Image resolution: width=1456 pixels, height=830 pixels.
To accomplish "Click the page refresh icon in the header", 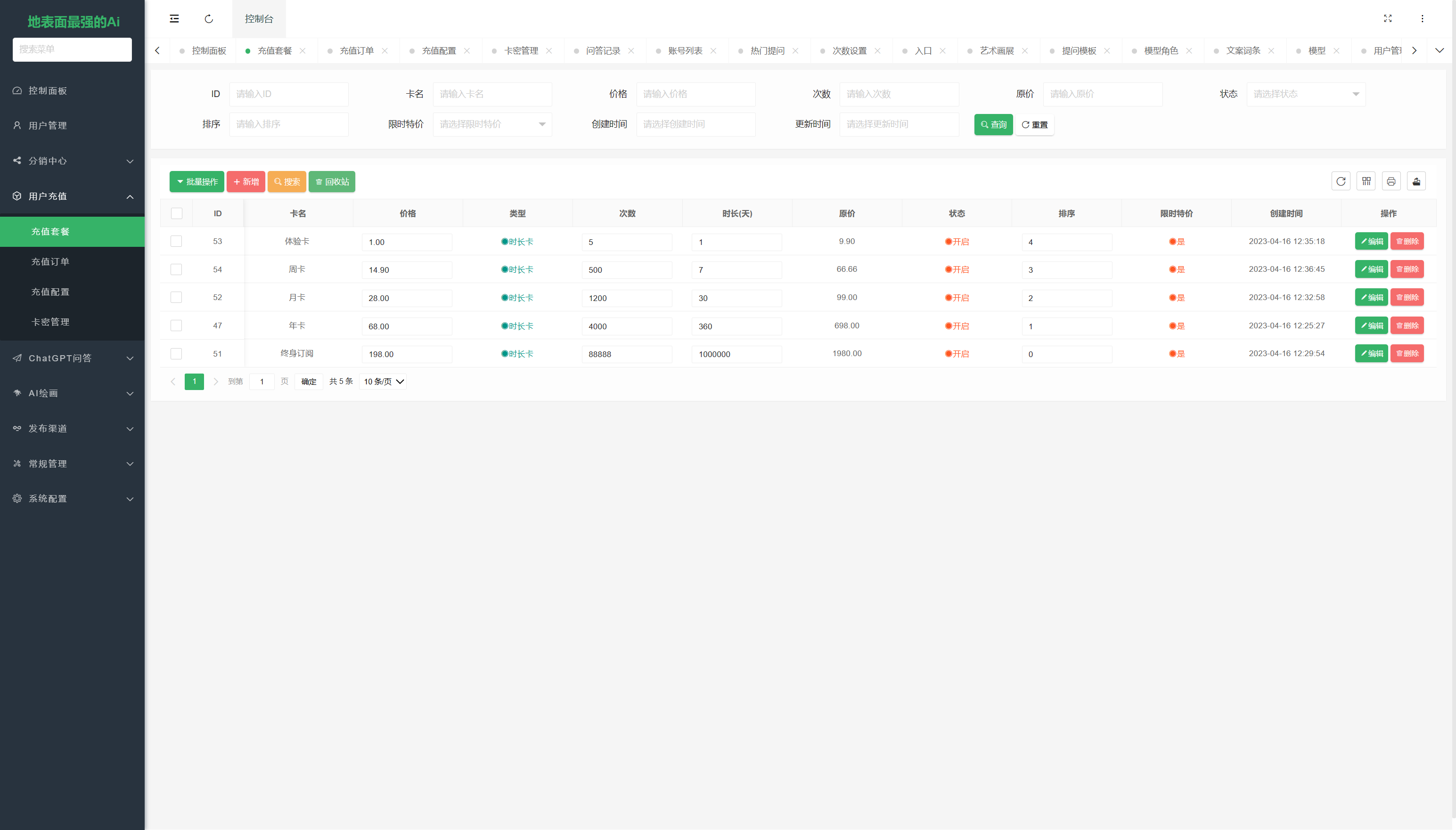I will tap(209, 19).
